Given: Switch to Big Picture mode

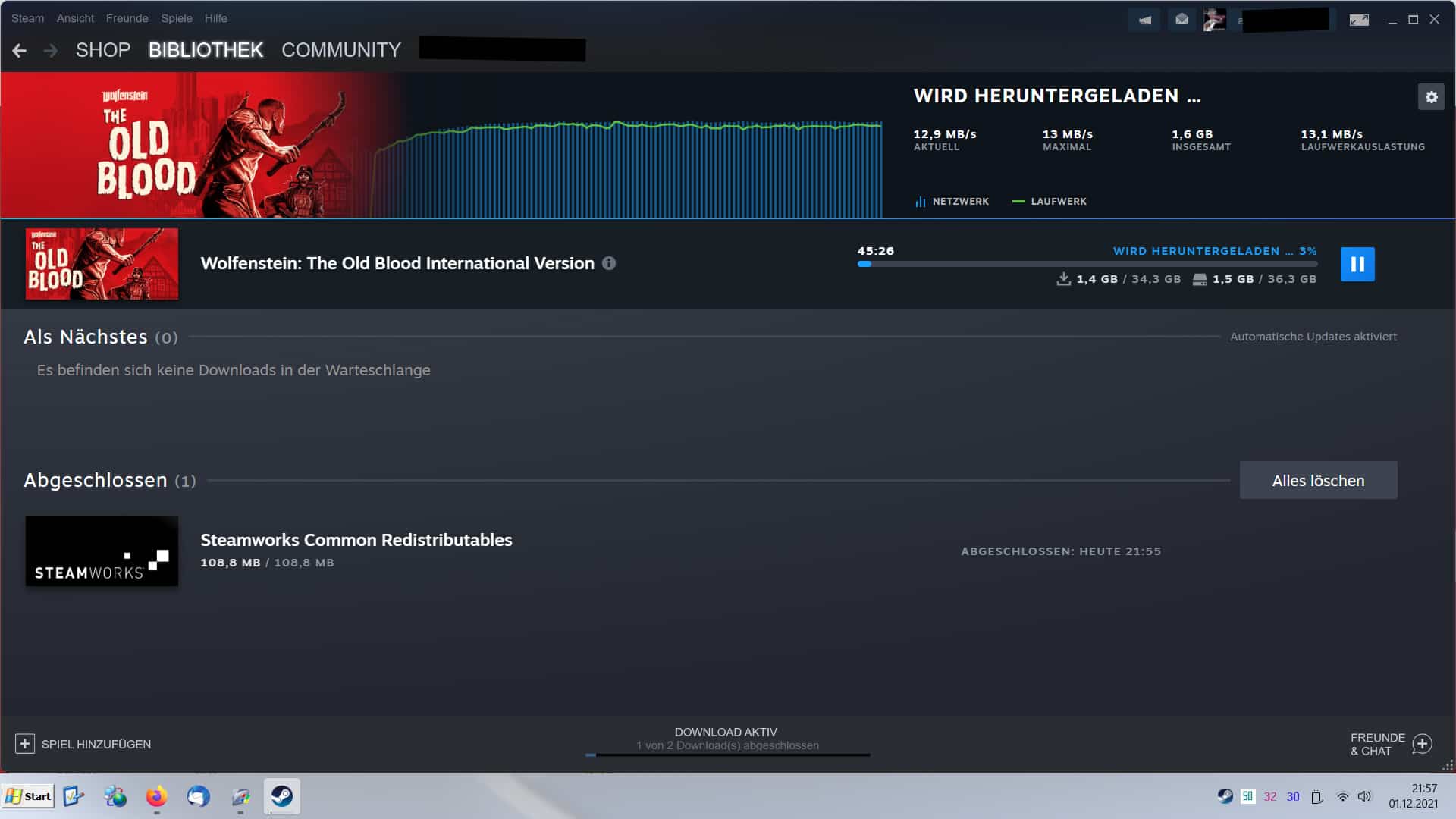Looking at the screenshot, I should point(1359,20).
